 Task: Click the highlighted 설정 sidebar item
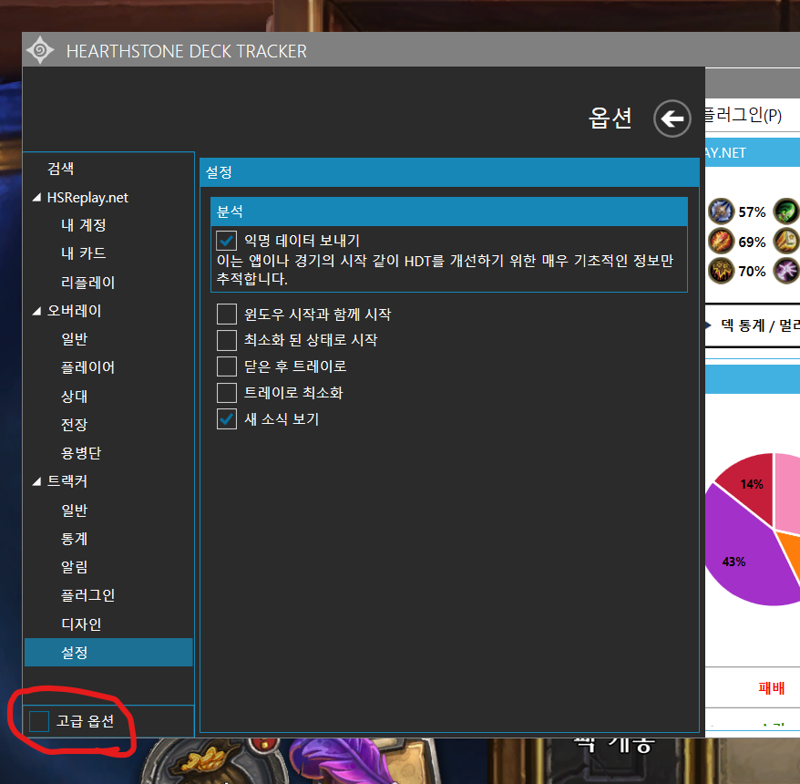(109, 652)
